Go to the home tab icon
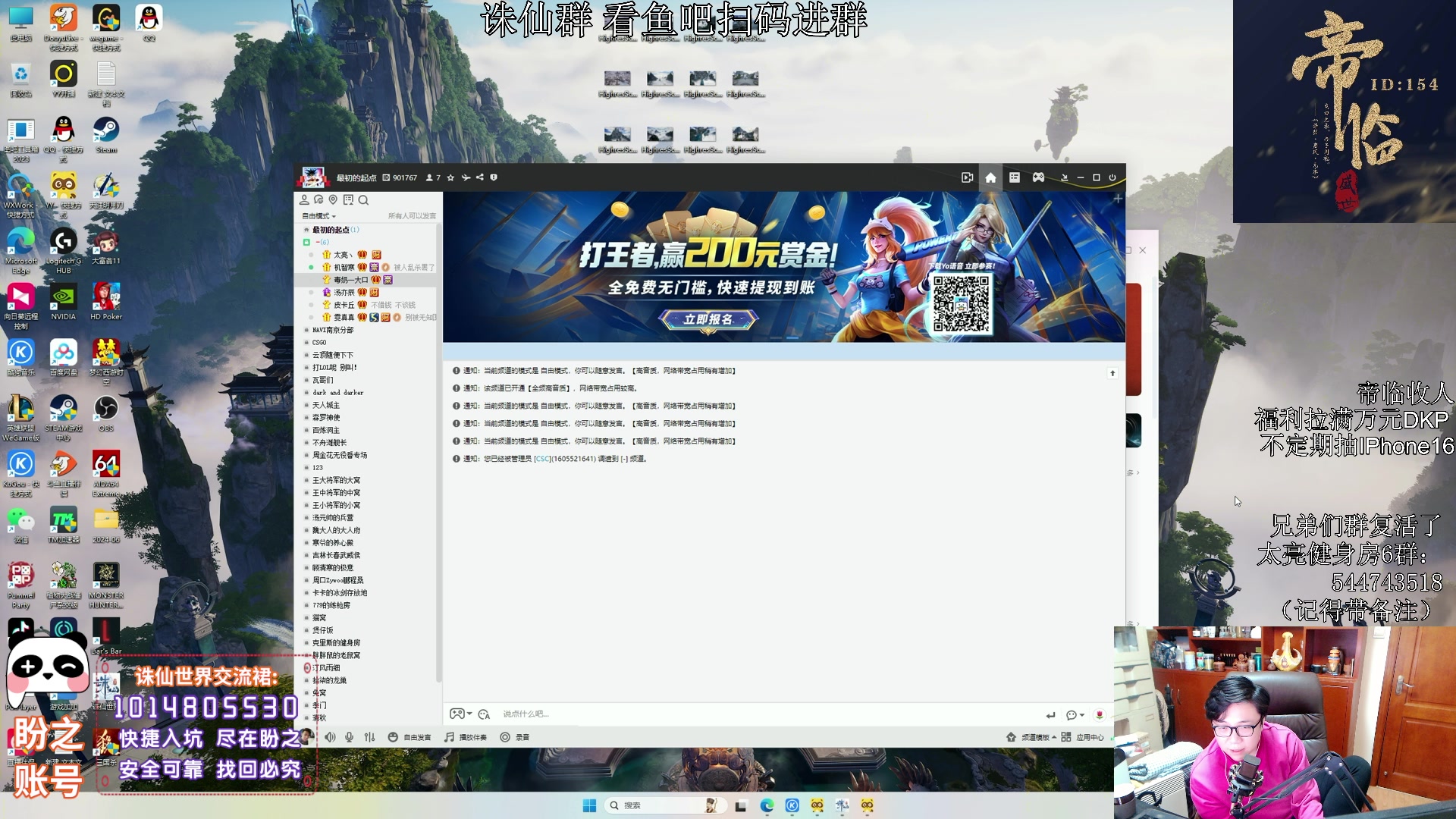The image size is (1456, 819). point(990,177)
